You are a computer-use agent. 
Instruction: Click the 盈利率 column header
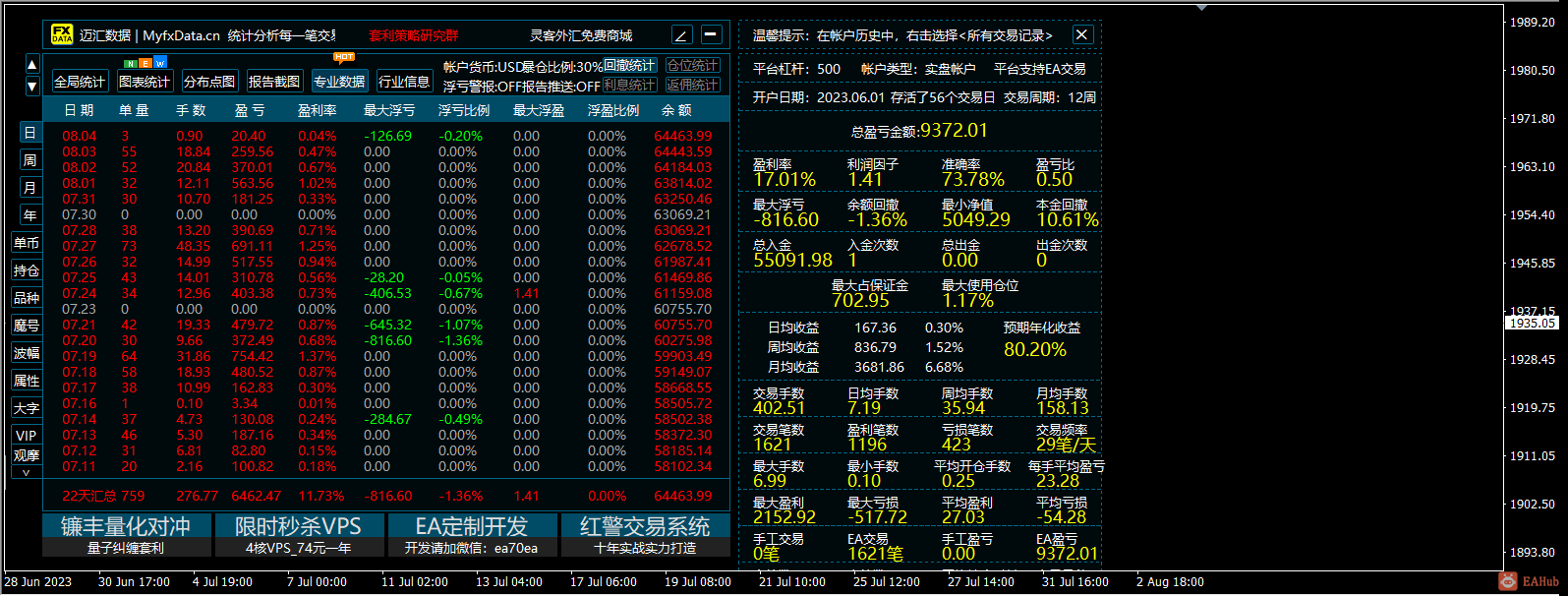tap(318, 110)
